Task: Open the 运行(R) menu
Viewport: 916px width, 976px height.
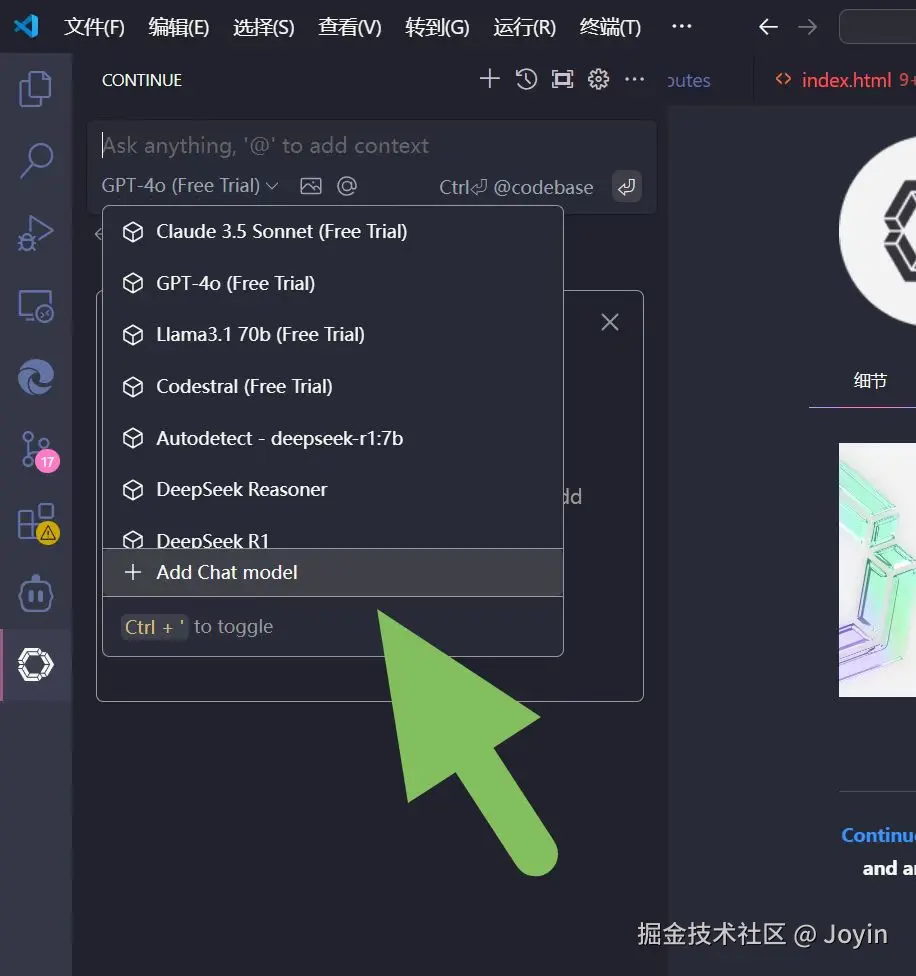Action: (x=525, y=27)
